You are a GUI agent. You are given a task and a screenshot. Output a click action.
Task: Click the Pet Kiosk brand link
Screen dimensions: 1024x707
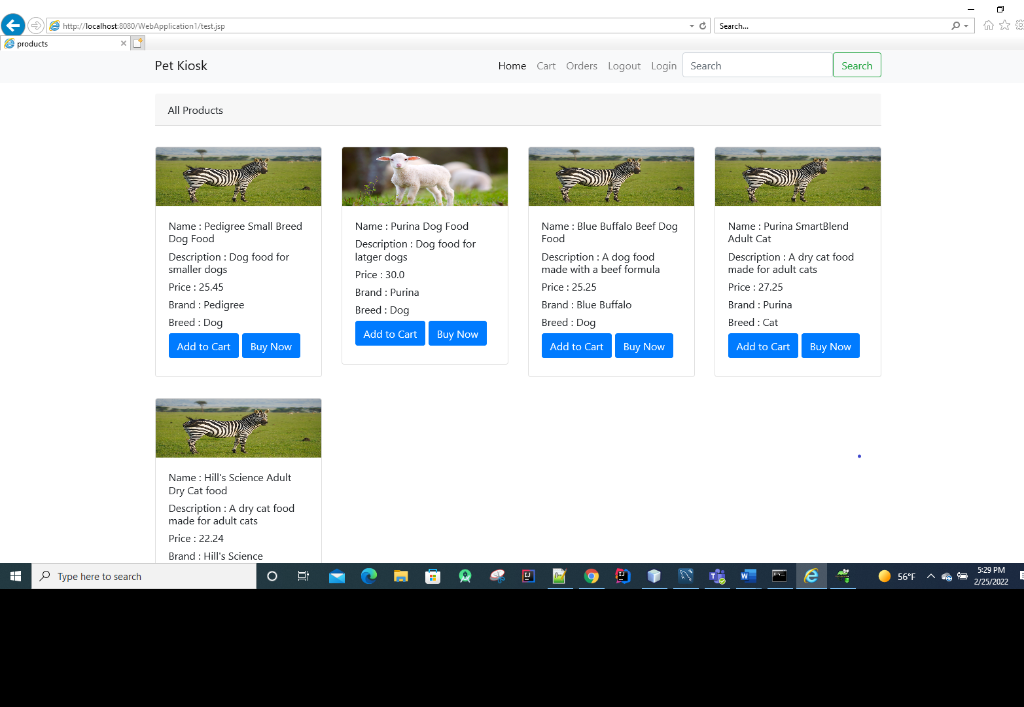point(181,65)
